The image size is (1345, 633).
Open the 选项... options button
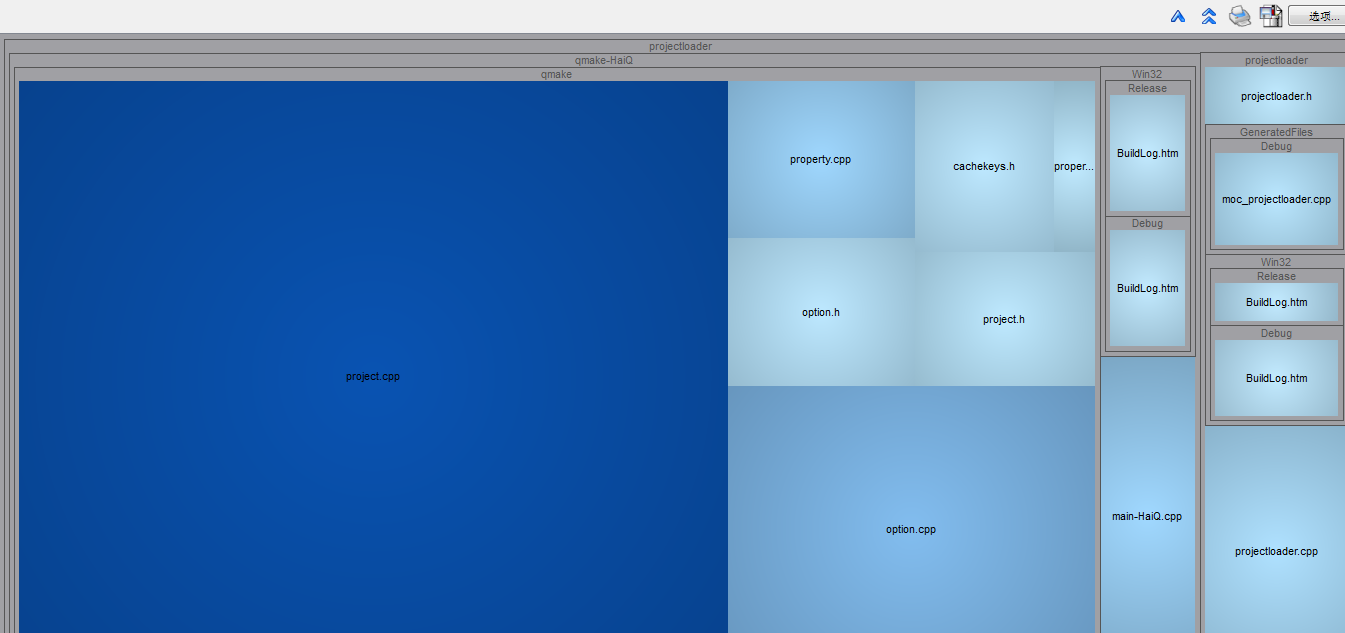[x=1316, y=16]
